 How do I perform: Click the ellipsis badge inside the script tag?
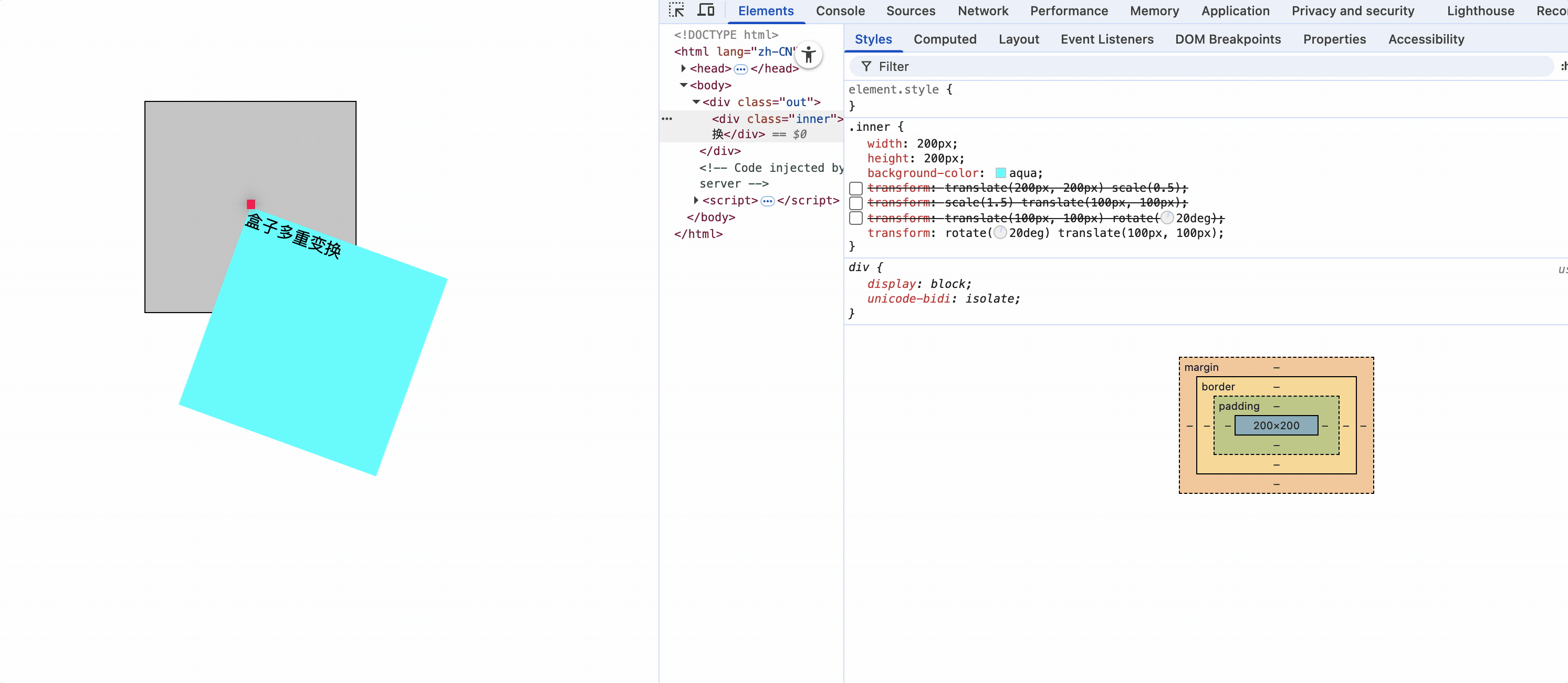[767, 201]
